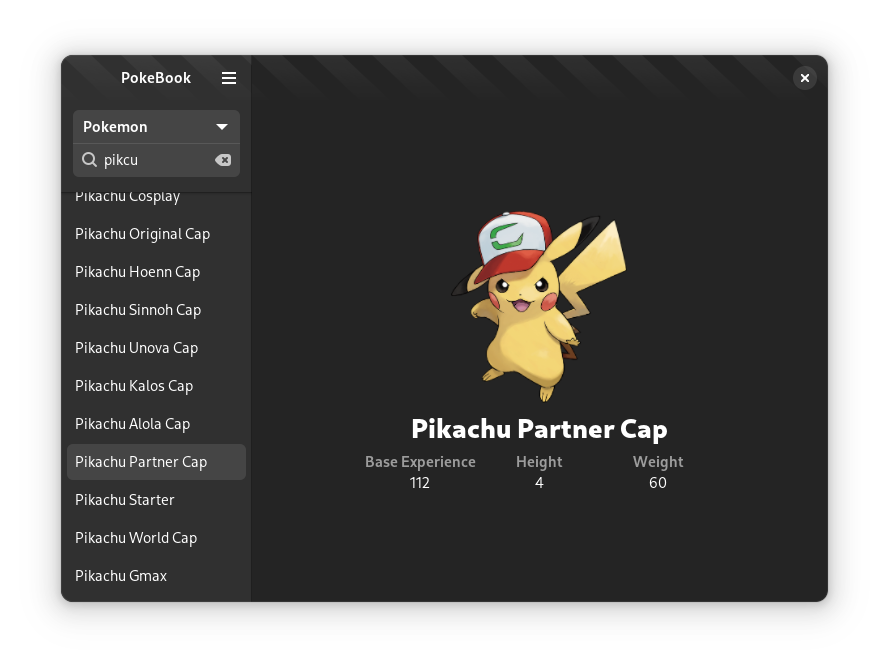Viewport: 889px width, 669px height.
Task: Select Pikachu Starter in list
Action: point(156,500)
